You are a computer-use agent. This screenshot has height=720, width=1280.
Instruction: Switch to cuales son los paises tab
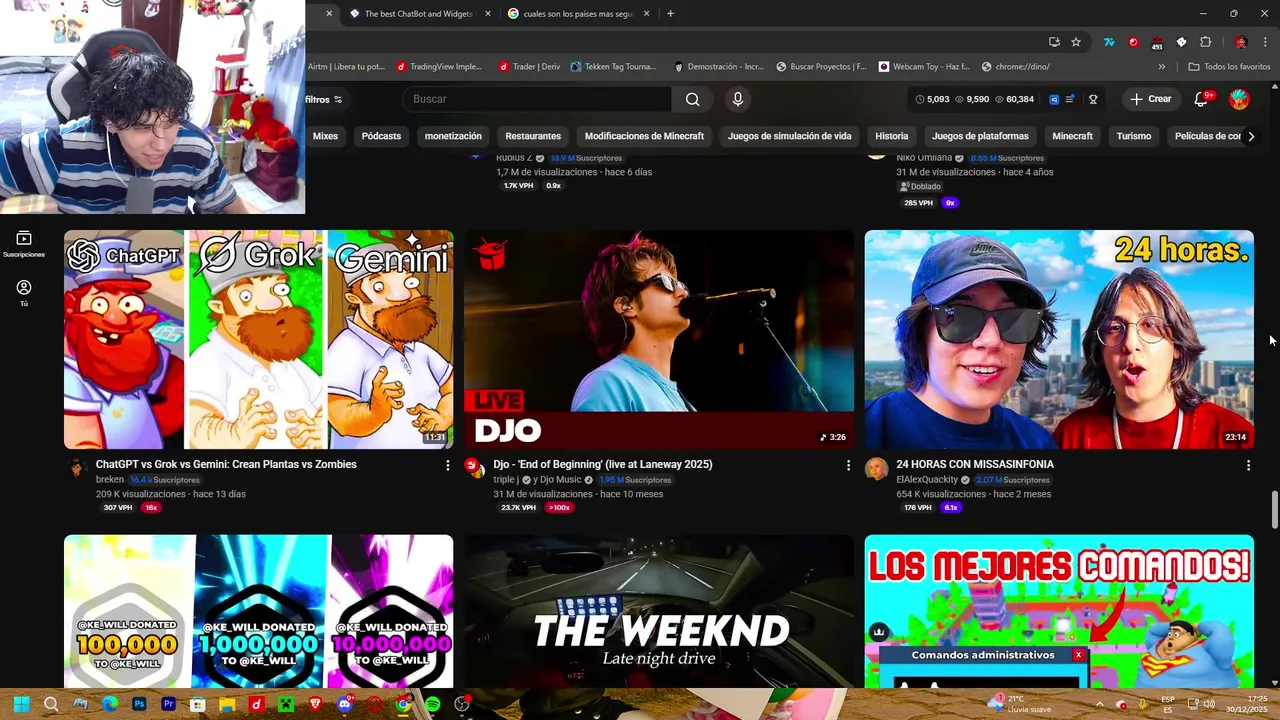point(578,14)
